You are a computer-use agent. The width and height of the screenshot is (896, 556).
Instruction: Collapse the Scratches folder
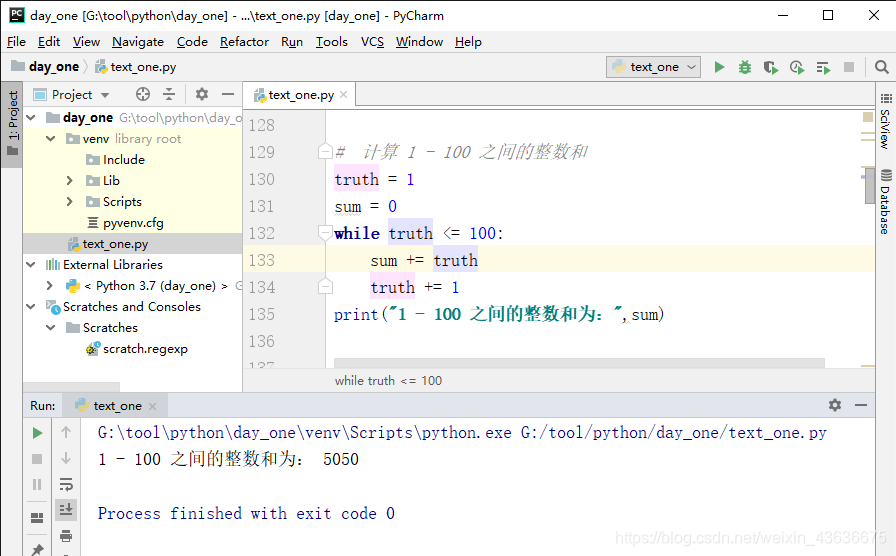[x=51, y=328]
